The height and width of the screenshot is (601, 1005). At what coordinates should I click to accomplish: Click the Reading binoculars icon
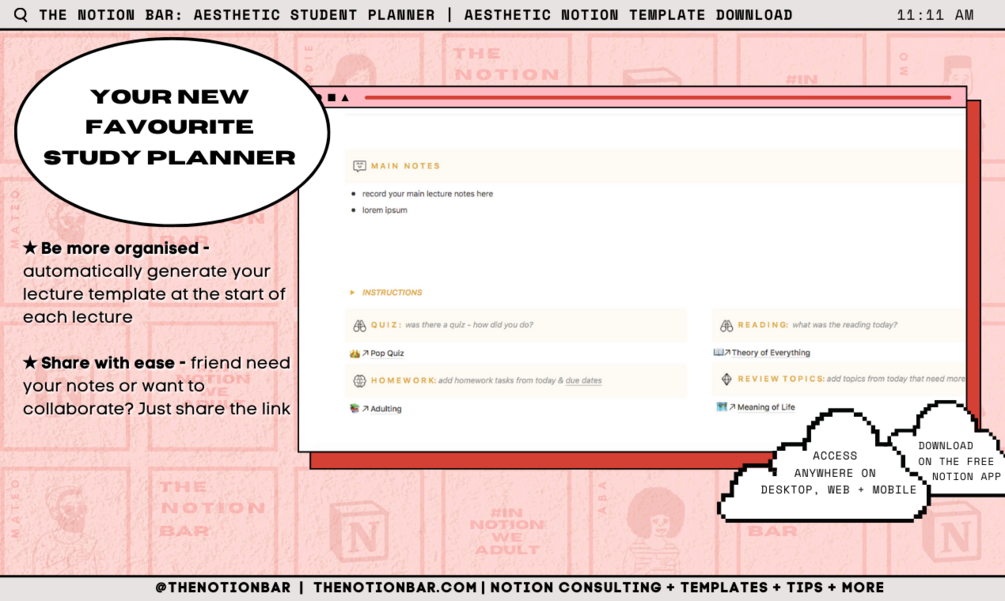click(x=726, y=325)
